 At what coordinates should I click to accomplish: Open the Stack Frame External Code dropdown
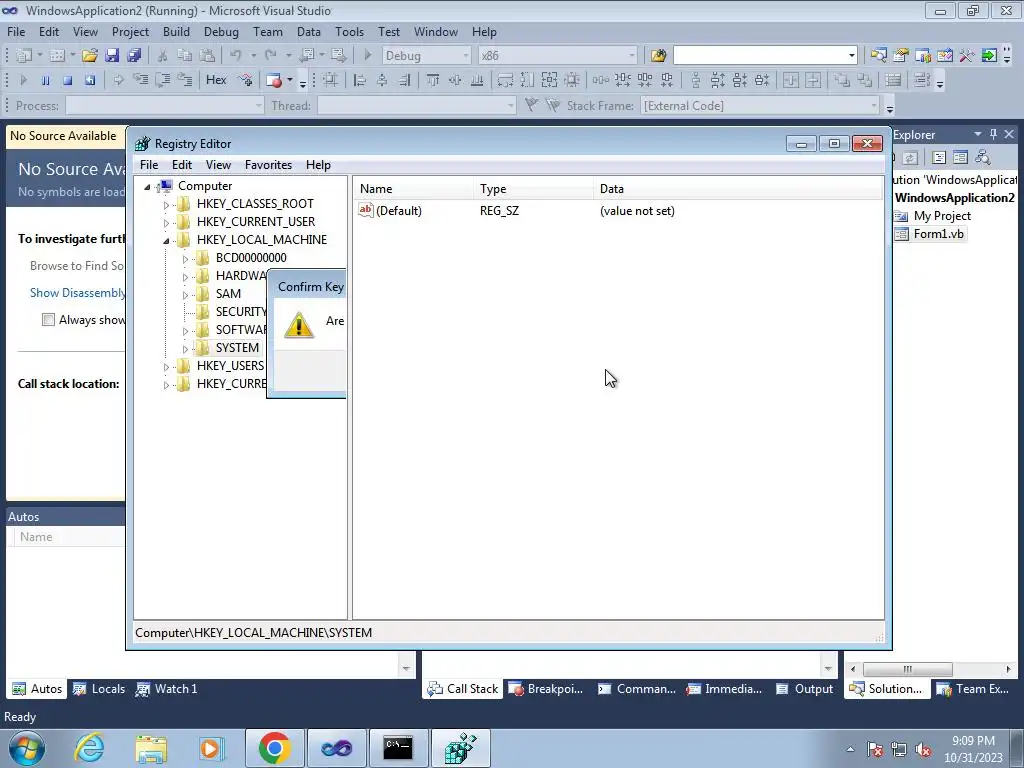[x=874, y=106]
